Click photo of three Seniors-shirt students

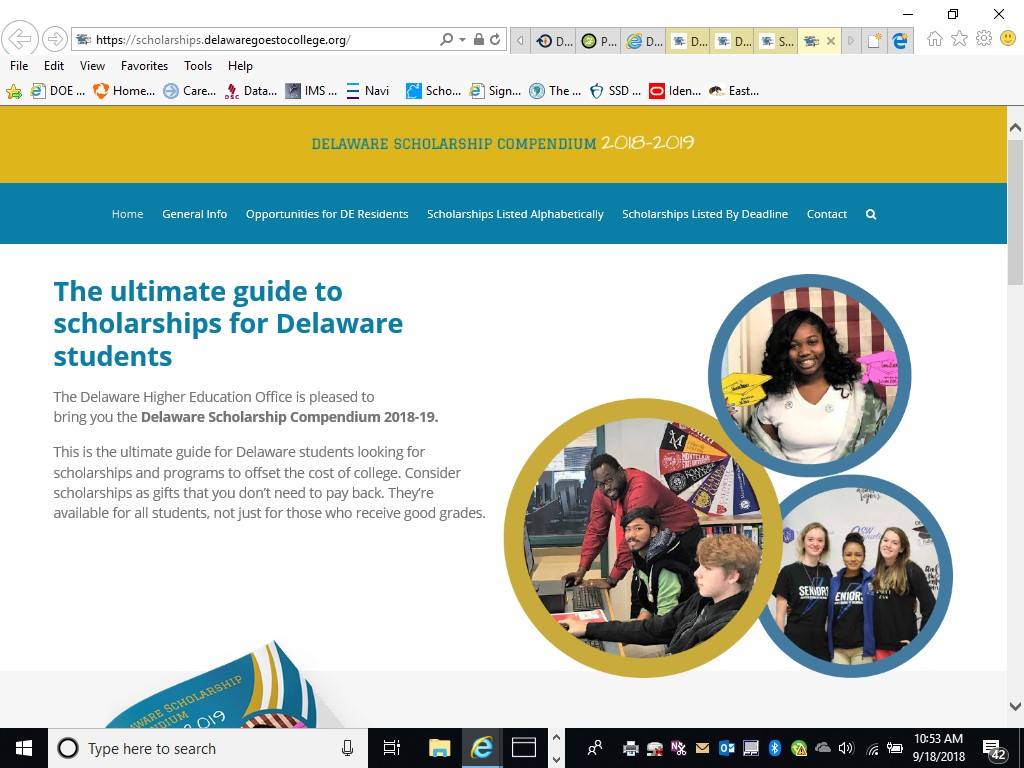coord(857,575)
